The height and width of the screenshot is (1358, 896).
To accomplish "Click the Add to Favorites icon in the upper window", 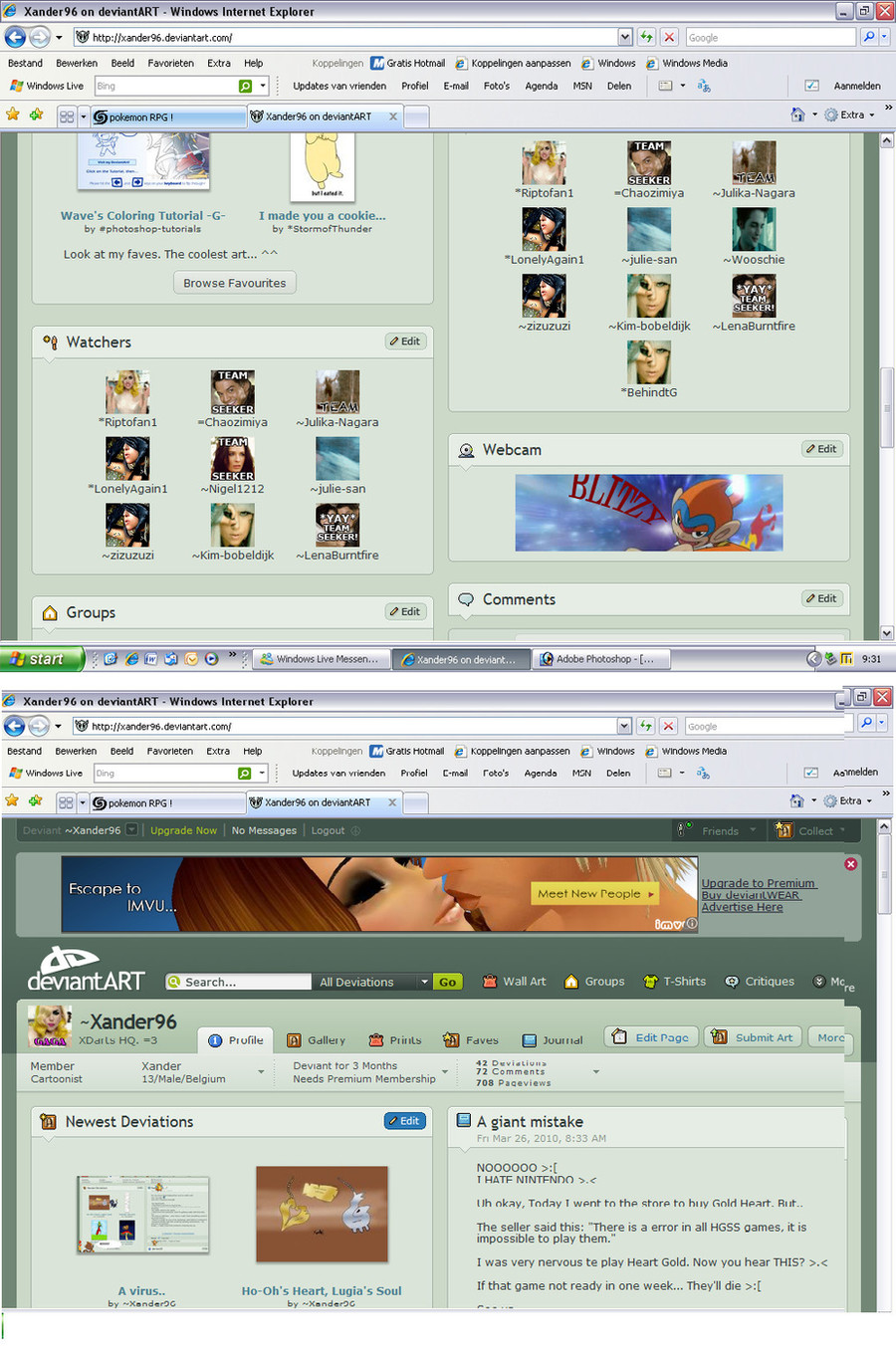I will point(37,114).
